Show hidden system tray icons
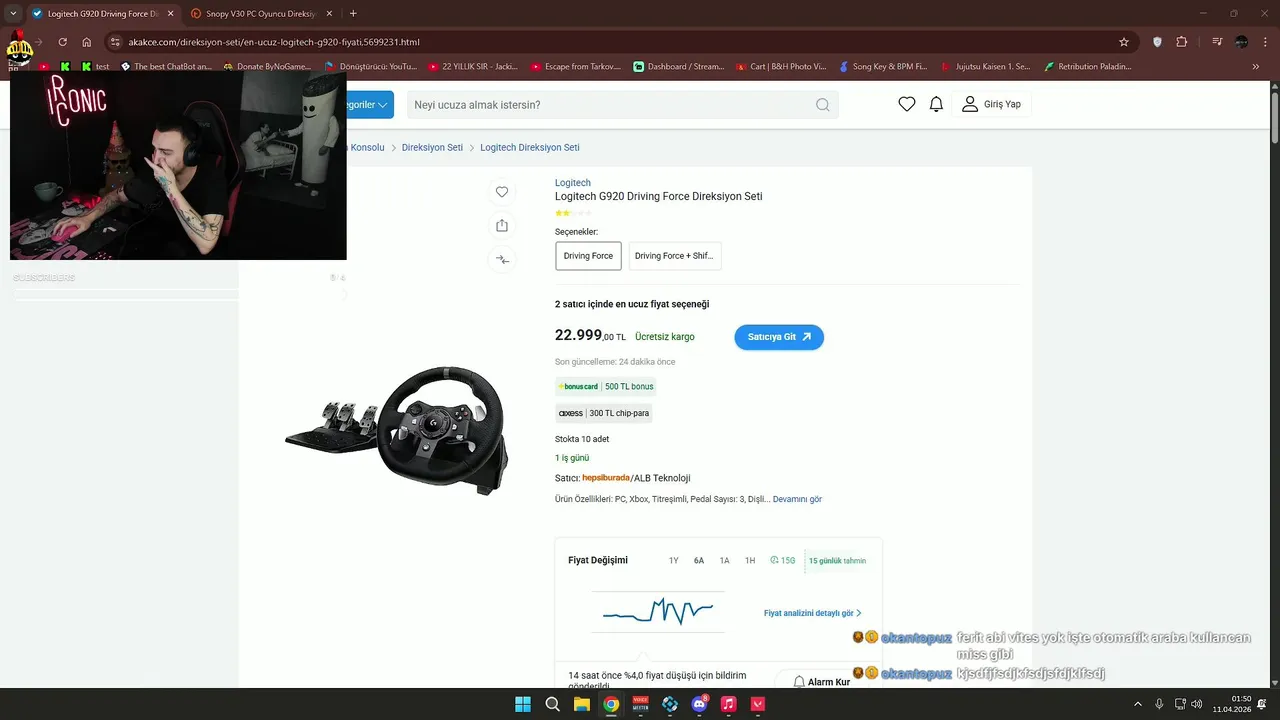Screen dimensions: 1280x720 (1139, 704)
